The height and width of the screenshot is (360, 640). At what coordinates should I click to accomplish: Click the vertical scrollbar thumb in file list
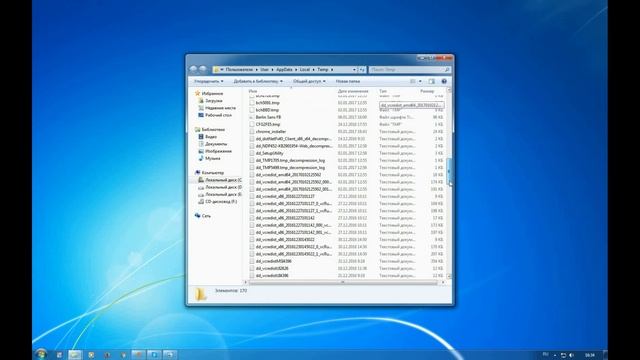tap(449, 171)
